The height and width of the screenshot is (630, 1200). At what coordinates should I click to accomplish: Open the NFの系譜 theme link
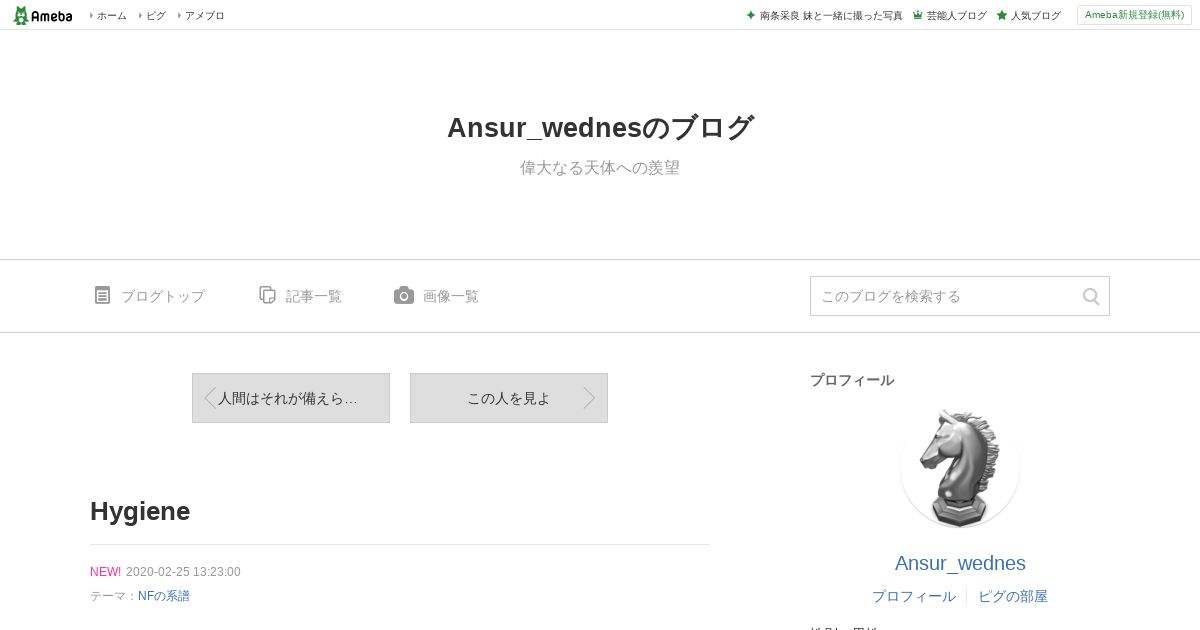pyautogui.click(x=164, y=596)
